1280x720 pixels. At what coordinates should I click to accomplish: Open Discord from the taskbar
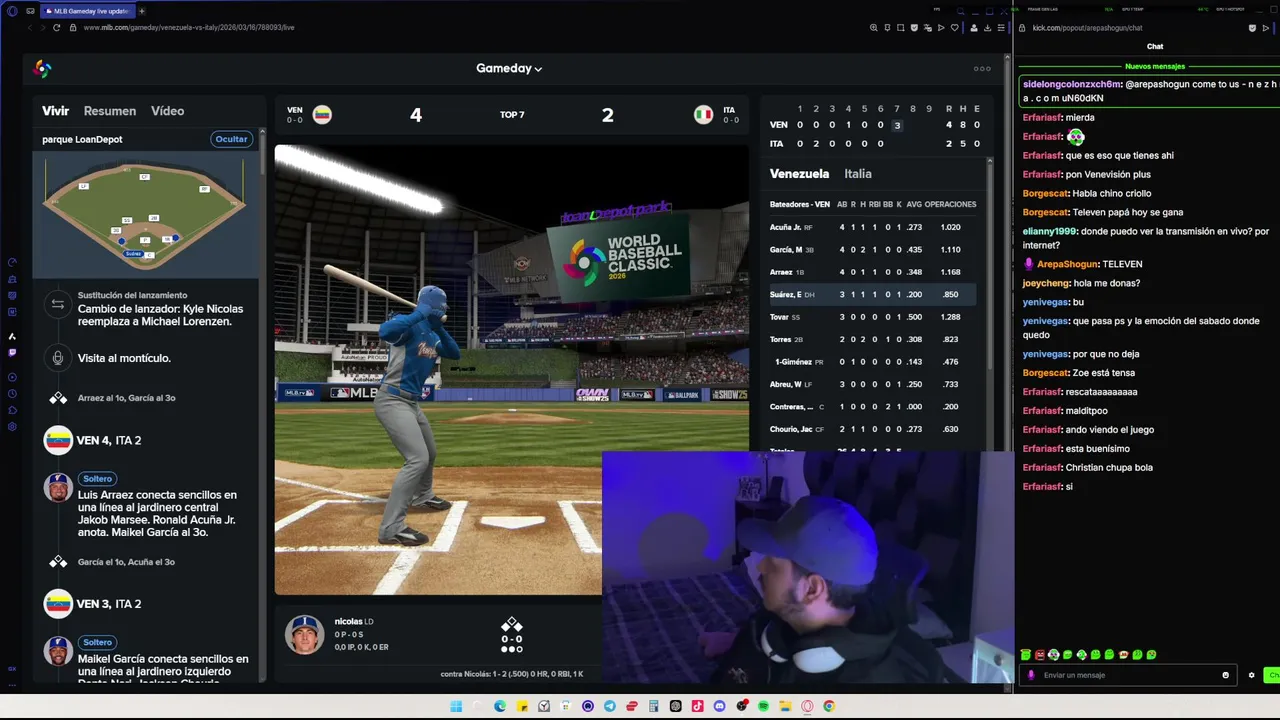(x=720, y=706)
